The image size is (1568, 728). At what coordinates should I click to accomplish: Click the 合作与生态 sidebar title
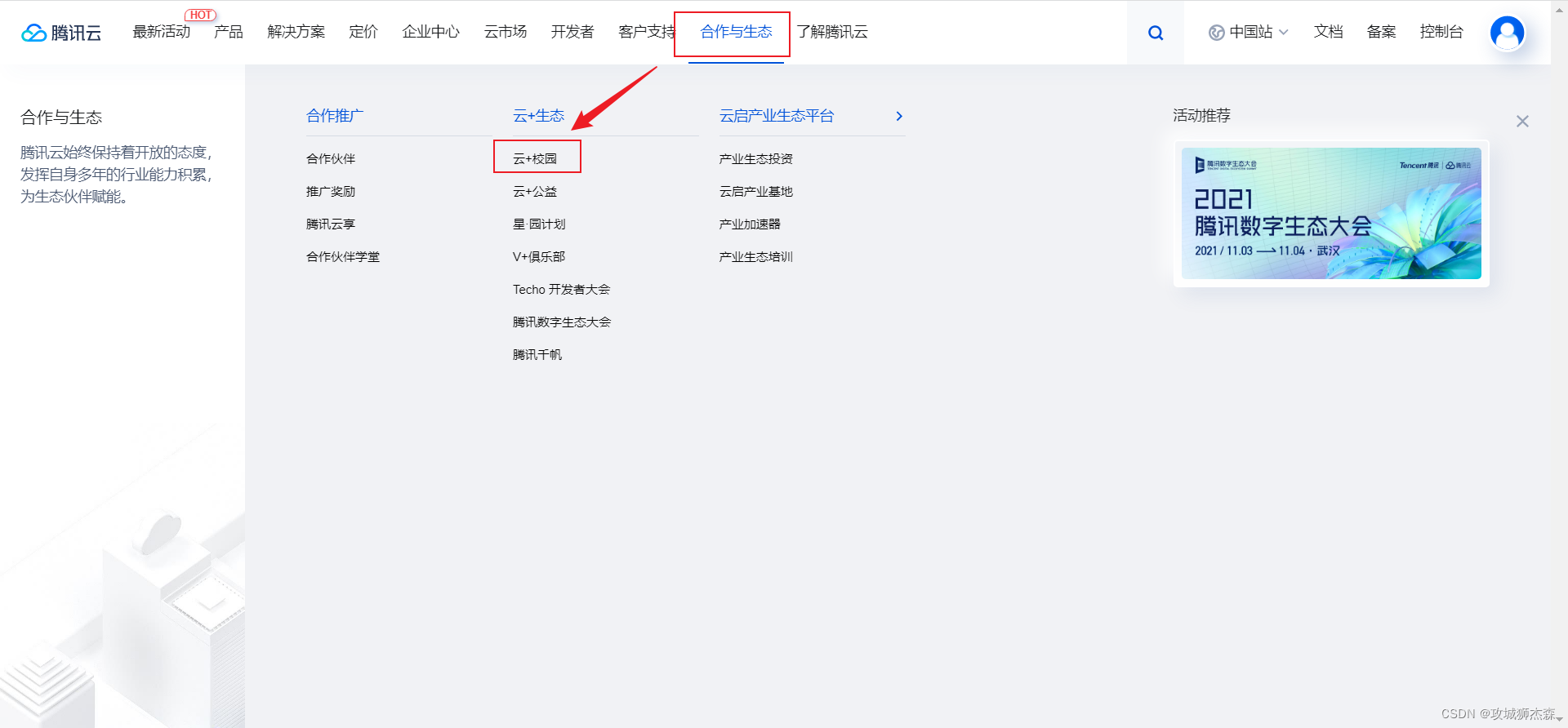(61, 118)
